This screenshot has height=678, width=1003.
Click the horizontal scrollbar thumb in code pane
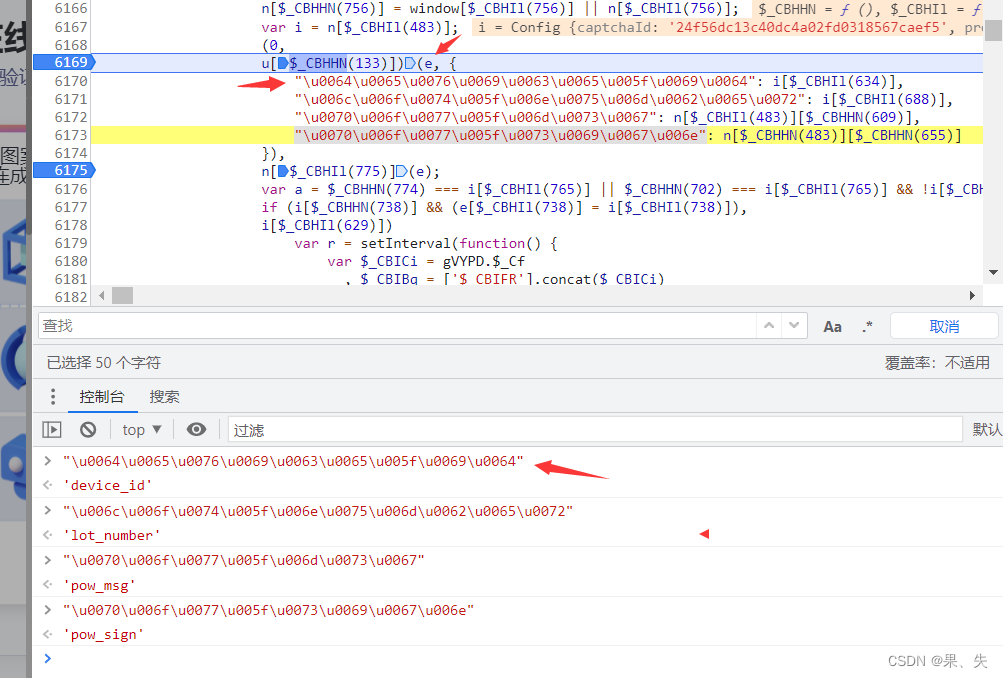click(x=122, y=296)
